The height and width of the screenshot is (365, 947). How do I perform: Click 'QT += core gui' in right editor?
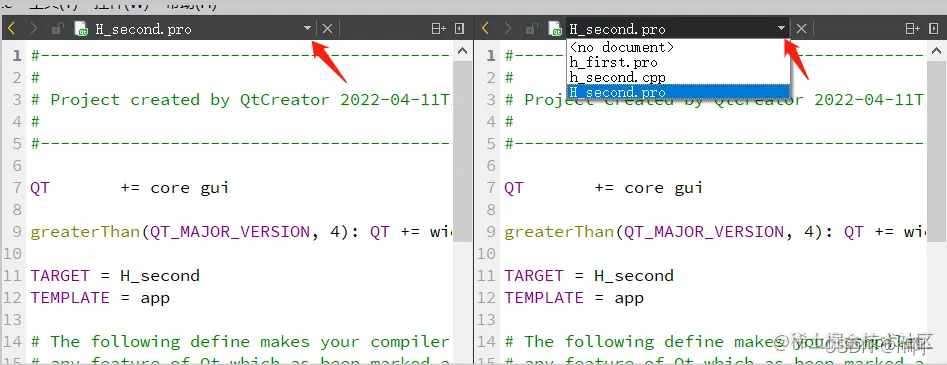[x=603, y=188]
